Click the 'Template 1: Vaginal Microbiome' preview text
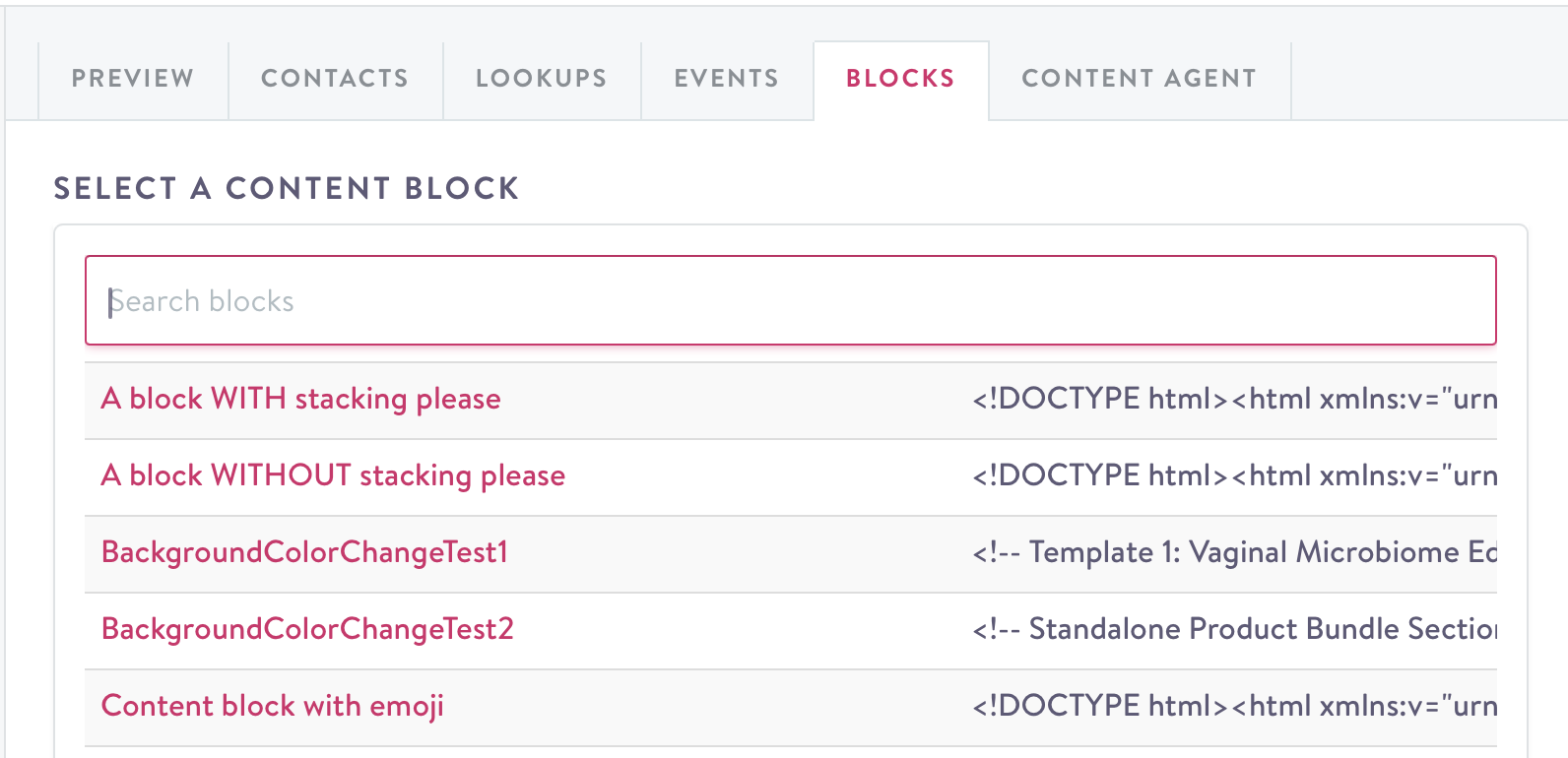 (1233, 553)
